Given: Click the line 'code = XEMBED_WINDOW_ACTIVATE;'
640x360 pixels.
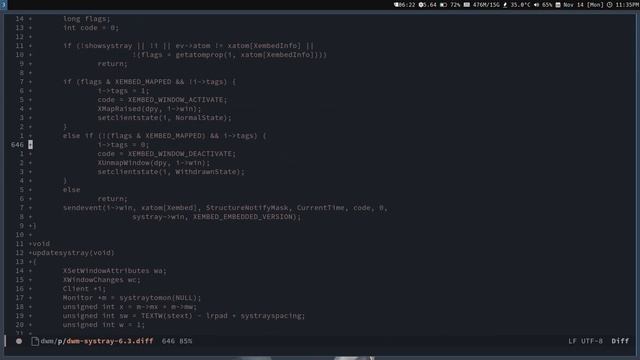Looking at the screenshot, I should point(162,100).
